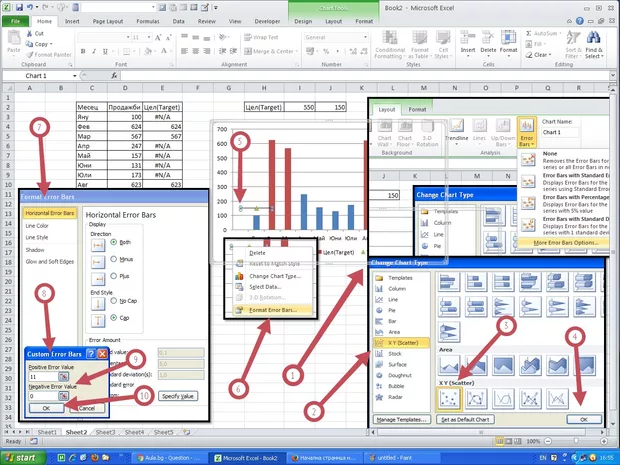Expand the Copy dropdown arrow
The image size is (620, 465).
[51, 44]
